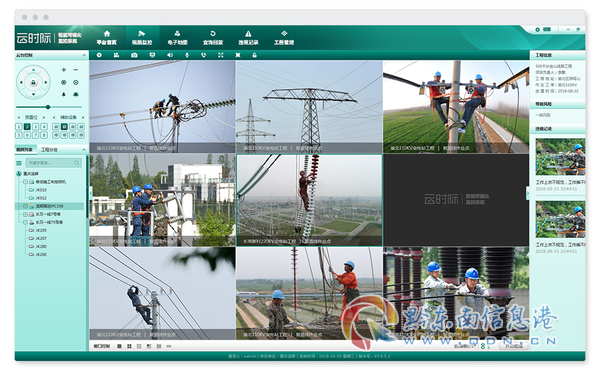The width and height of the screenshot is (600, 373).
Task: Select camera JK280 in the tree
Action: click(x=38, y=246)
